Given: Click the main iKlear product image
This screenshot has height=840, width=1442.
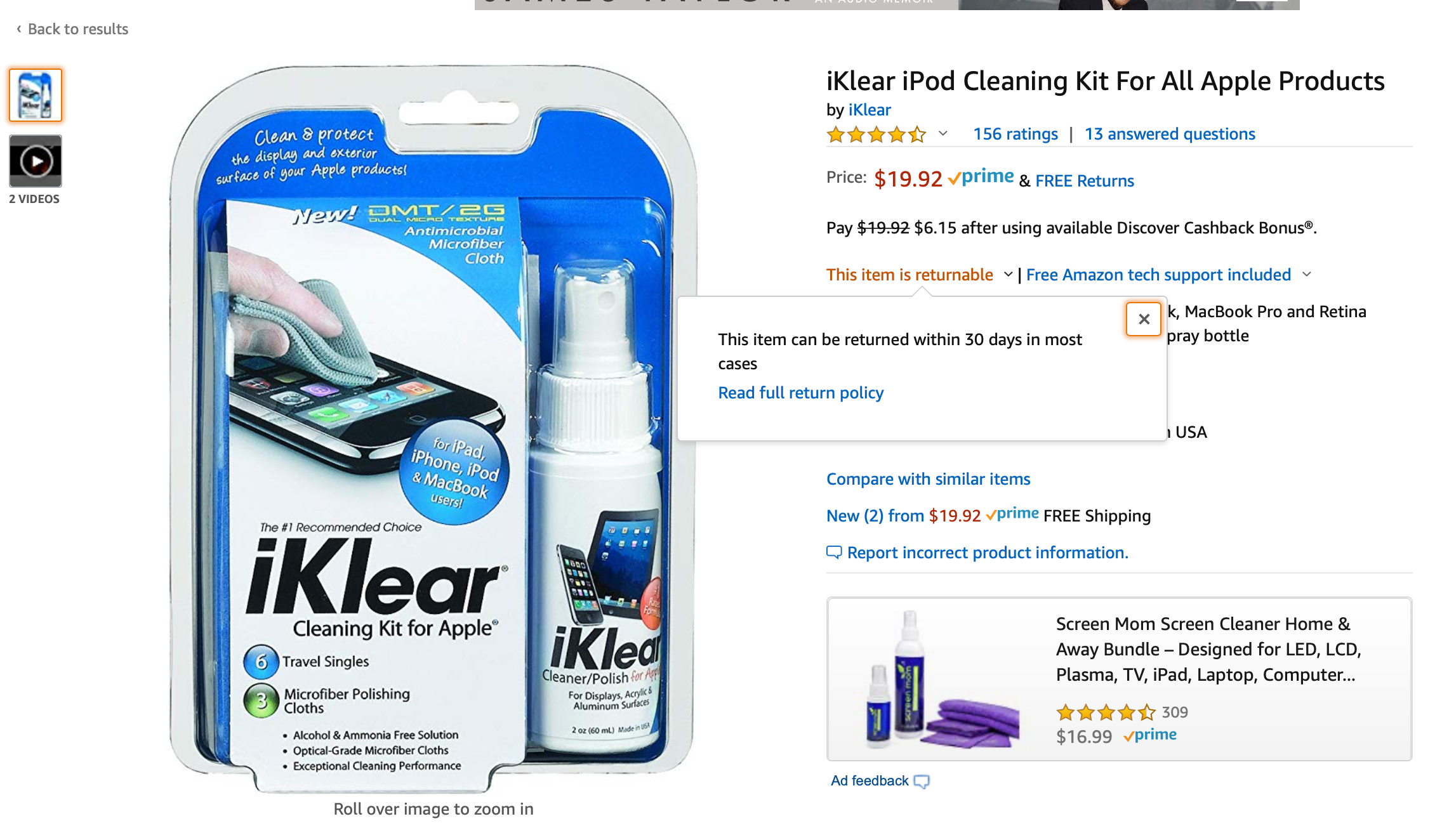Looking at the screenshot, I should [x=433, y=428].
